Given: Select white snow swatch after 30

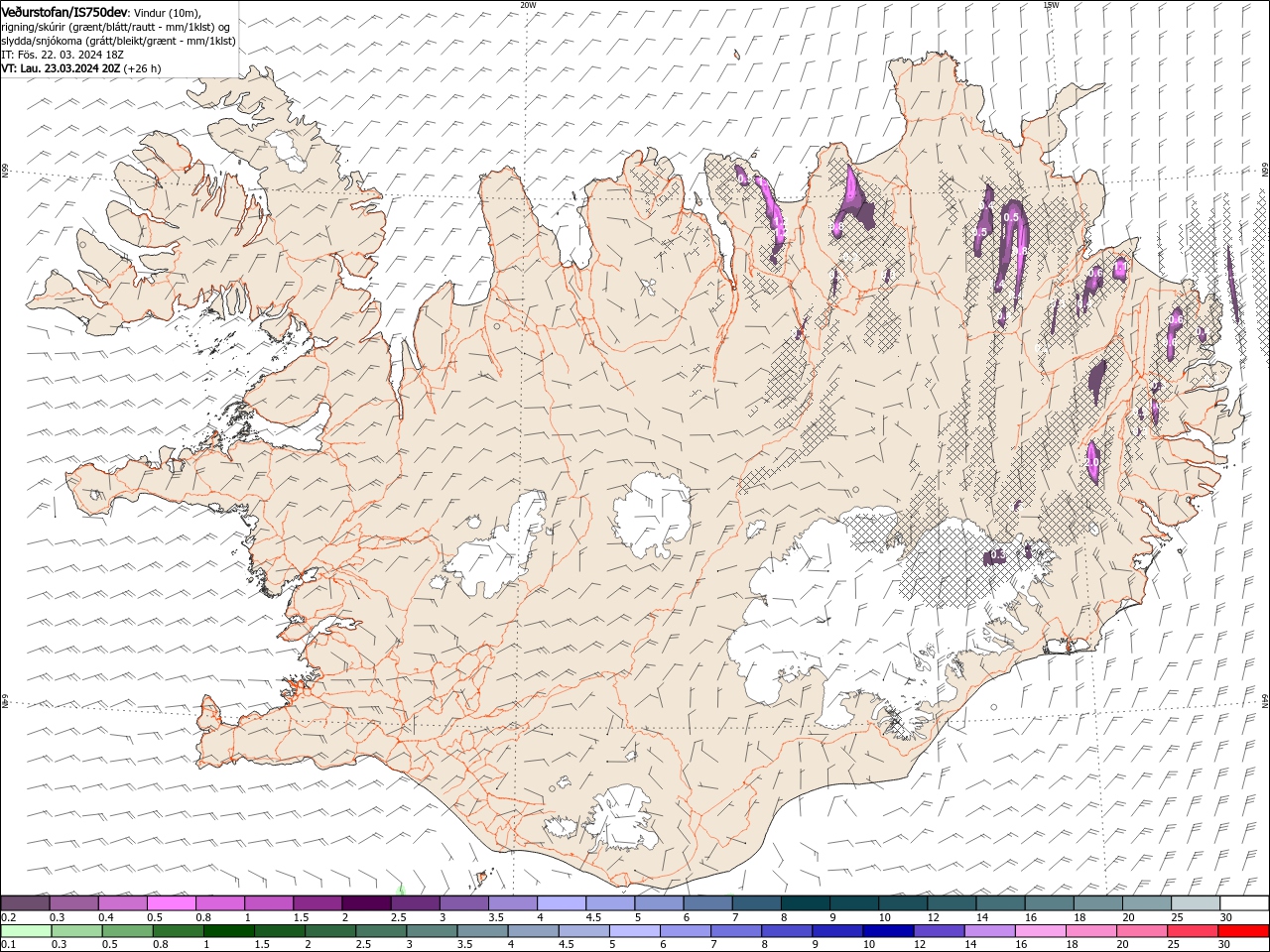Looking at the screenshot, I should pyautogui.click(x=1244, y=903).
